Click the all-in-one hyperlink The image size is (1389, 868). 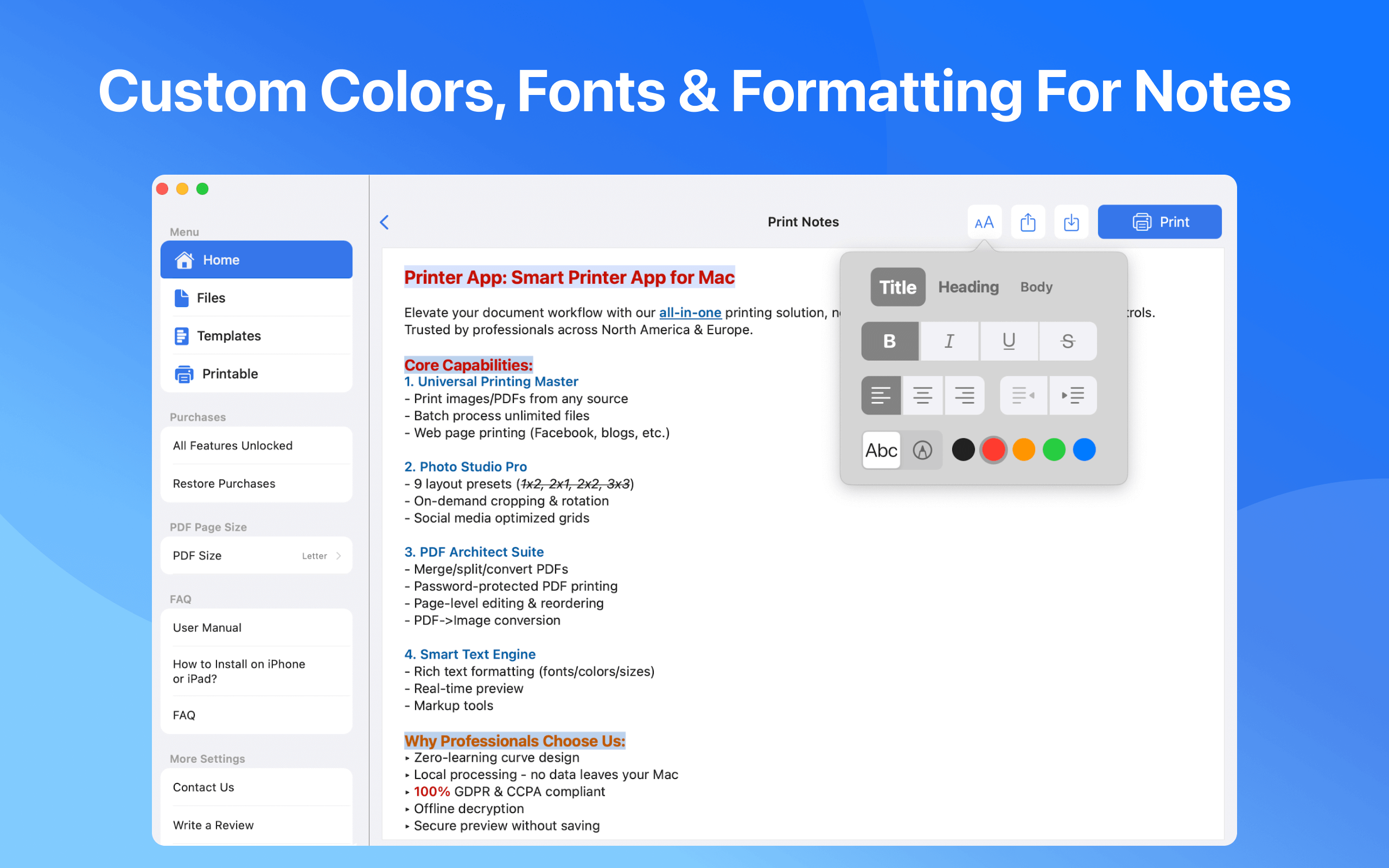(x=690, y=313)
